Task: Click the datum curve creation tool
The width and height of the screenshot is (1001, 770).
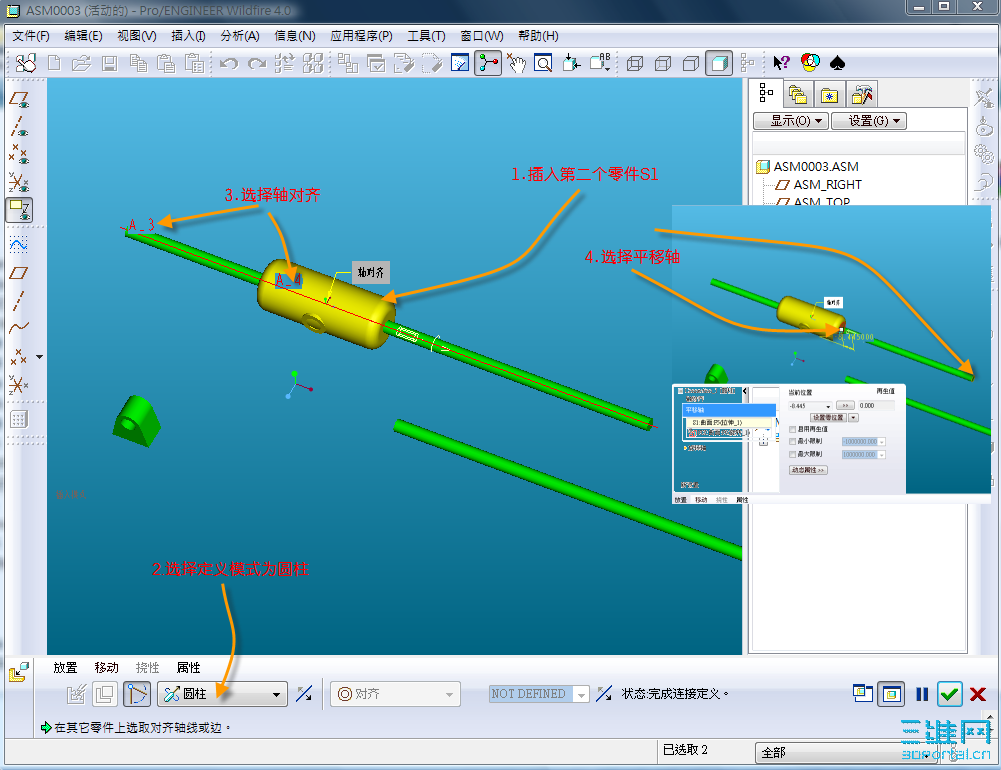Action: (19, 328)
